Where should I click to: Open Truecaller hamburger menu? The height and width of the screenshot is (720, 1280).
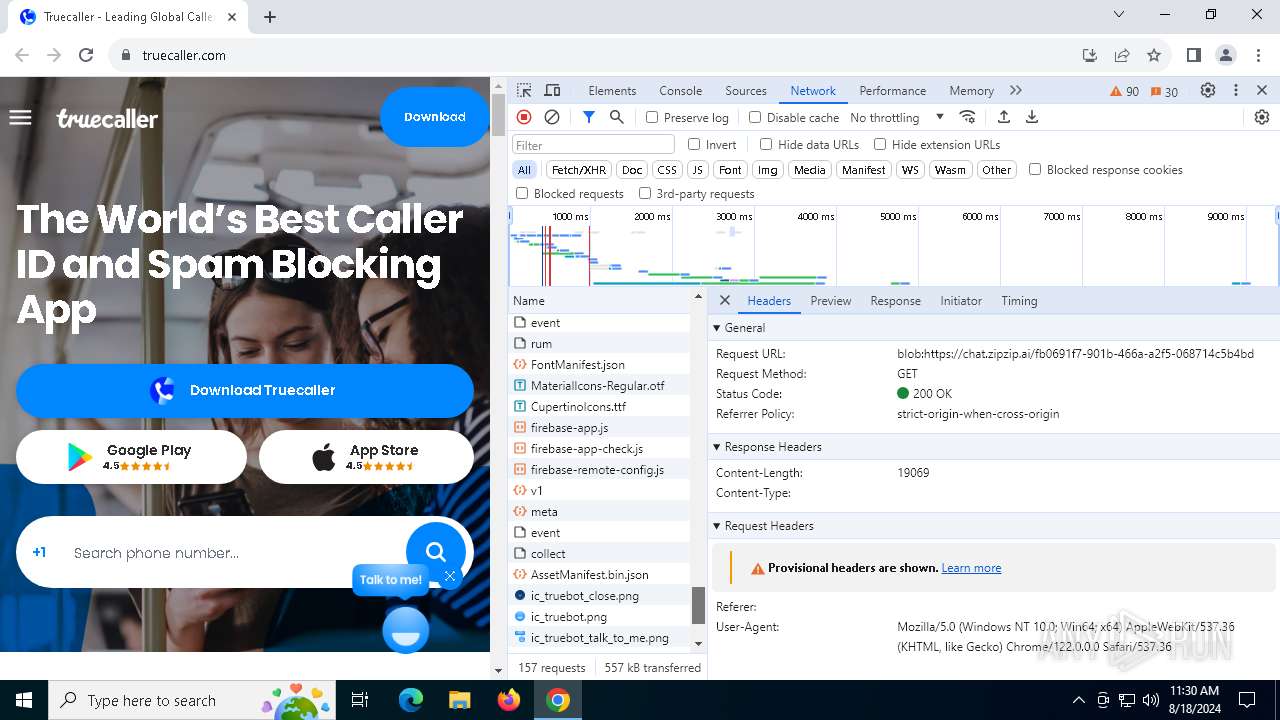point(20,118)
